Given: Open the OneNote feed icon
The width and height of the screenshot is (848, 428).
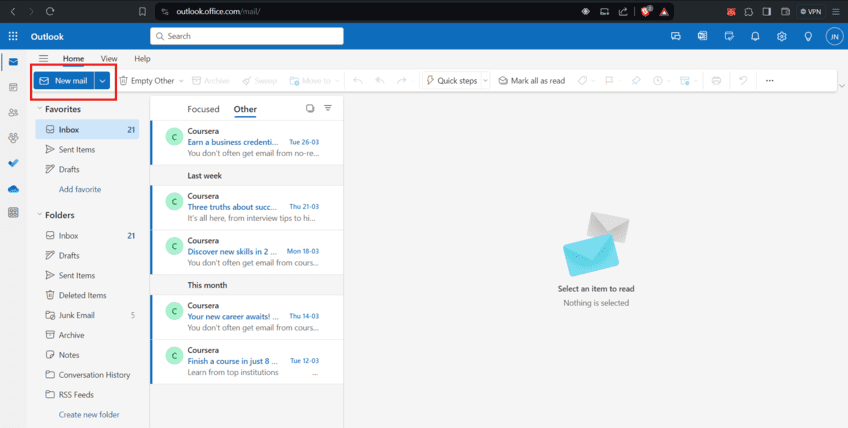Looking at the screenshot, I should coord(702,36).
